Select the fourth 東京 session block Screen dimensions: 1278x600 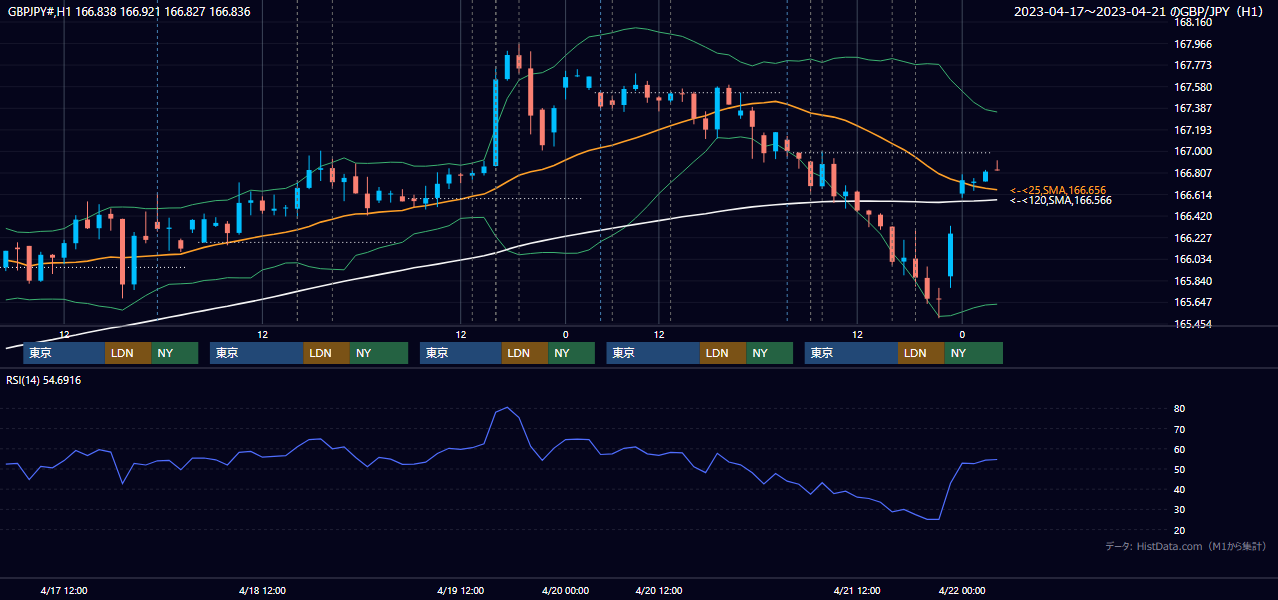coord(653,353)
